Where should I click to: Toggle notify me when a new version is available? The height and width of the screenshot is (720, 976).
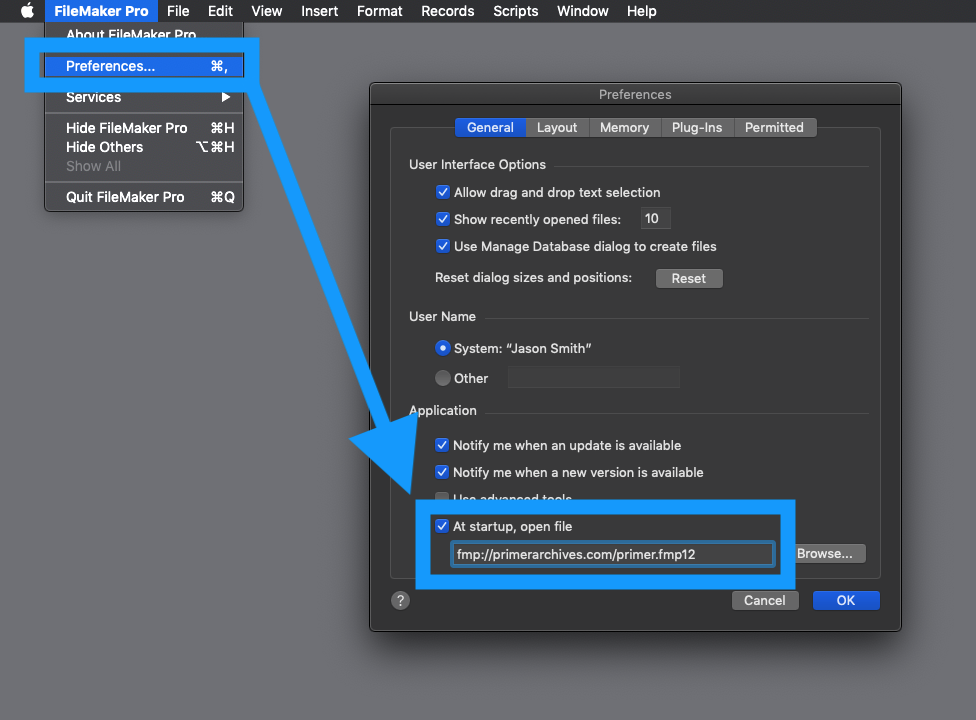(x=443, y=472)
